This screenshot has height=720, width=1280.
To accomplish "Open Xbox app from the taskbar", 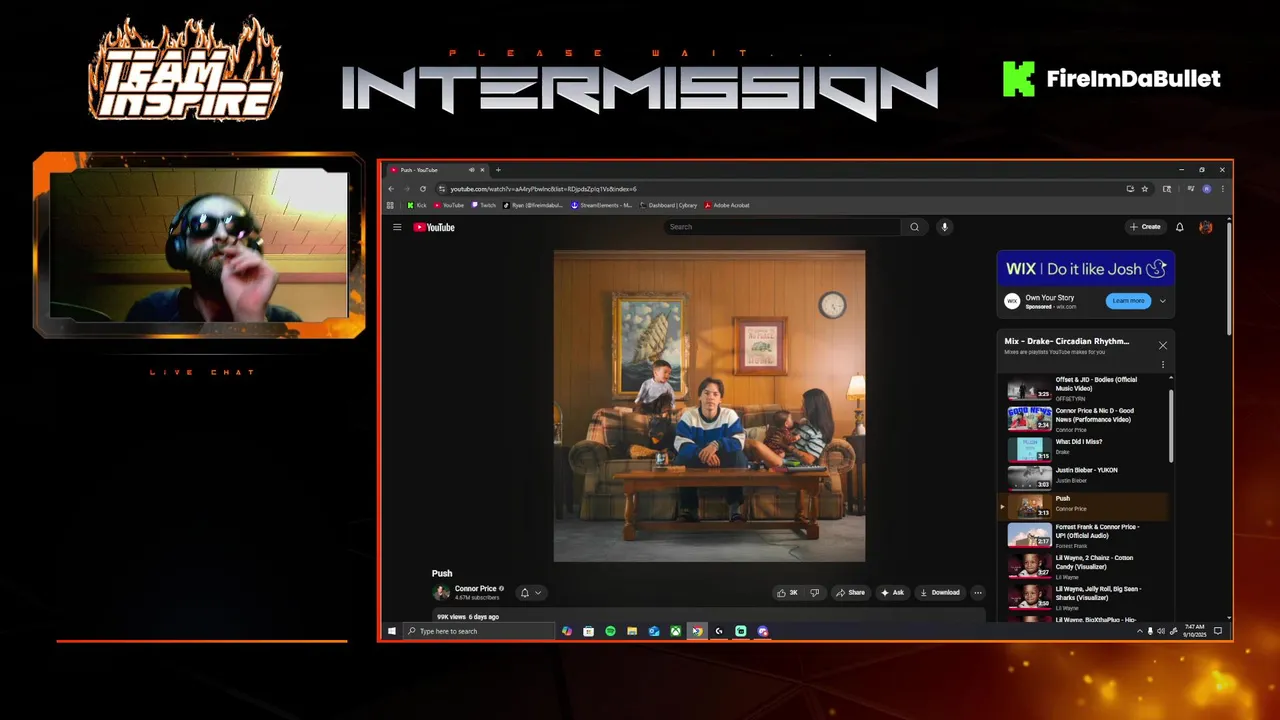I will [676, 631].
